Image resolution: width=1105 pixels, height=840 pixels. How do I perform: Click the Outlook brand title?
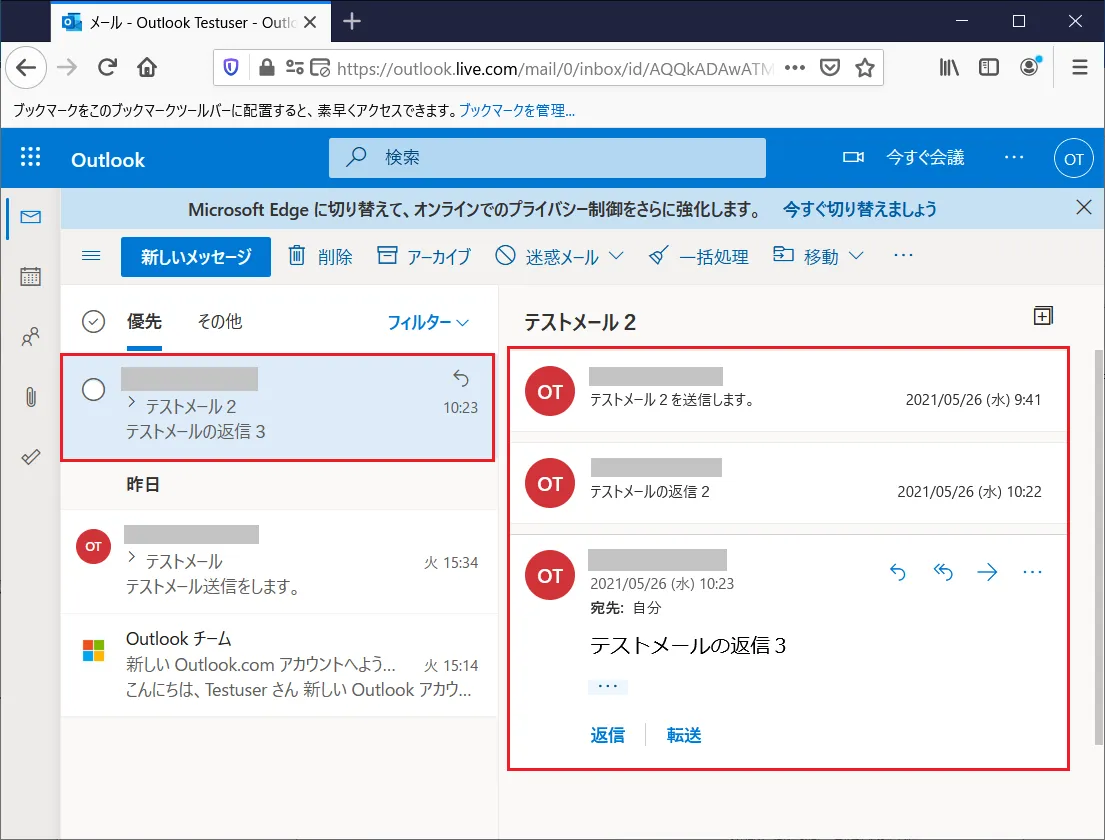[108, 160]
